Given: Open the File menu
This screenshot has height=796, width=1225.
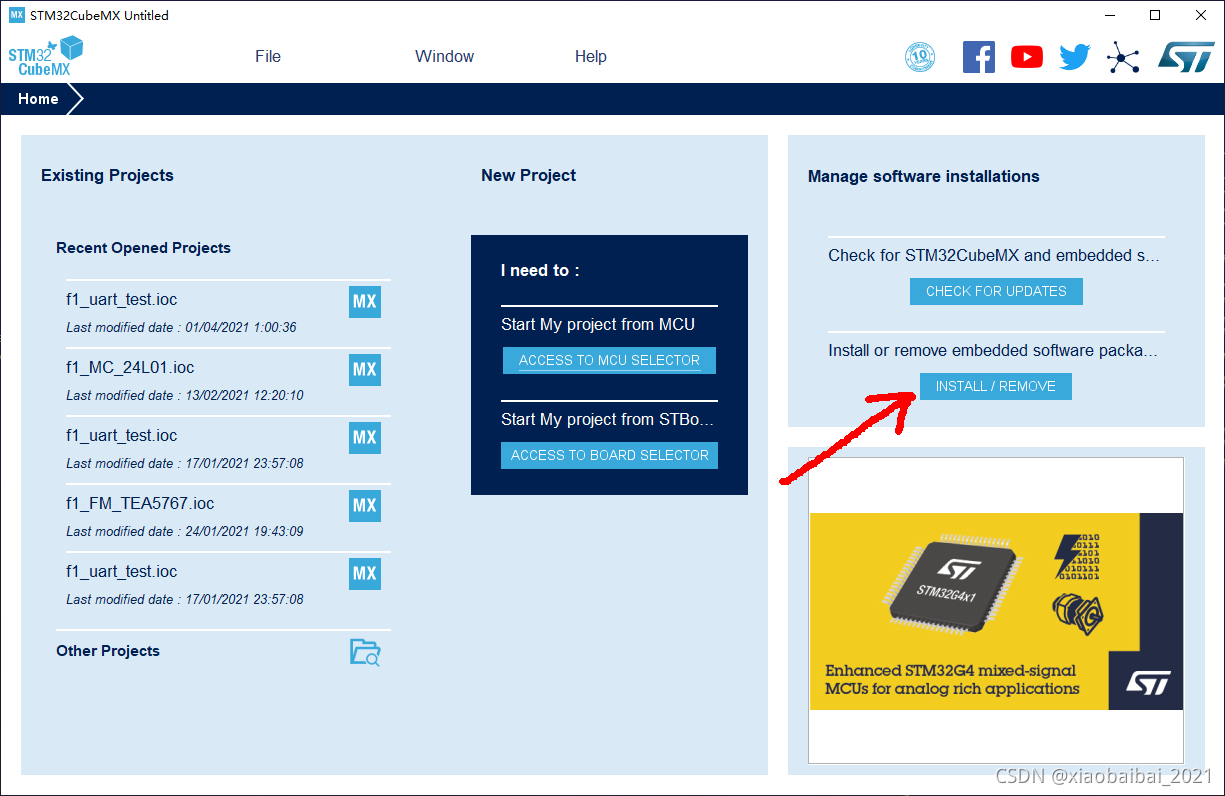Looking at the screenshot, I should tap(268, 57).
